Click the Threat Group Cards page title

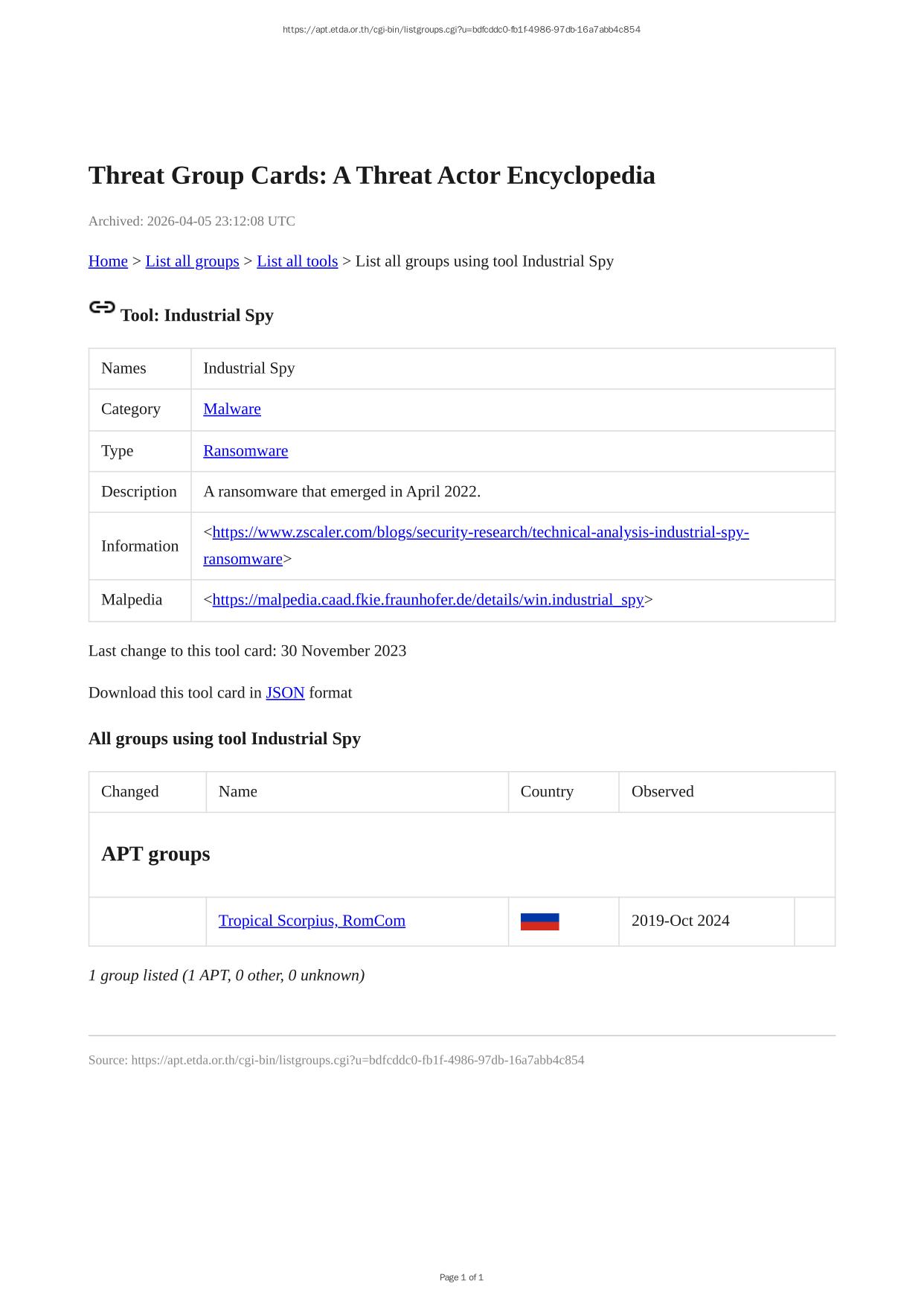371,176
